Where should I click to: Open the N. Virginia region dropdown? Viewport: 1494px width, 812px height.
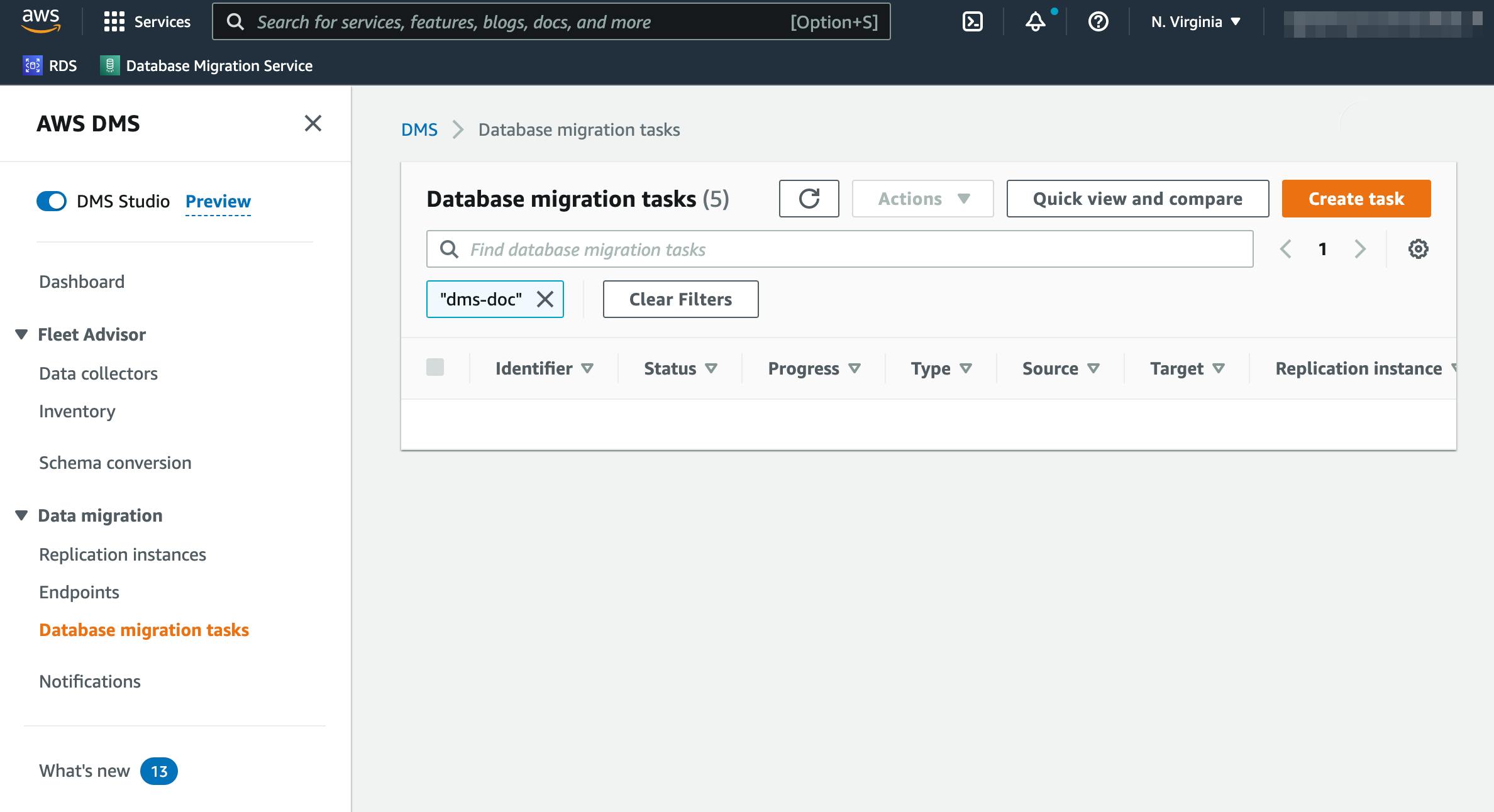1194,21
